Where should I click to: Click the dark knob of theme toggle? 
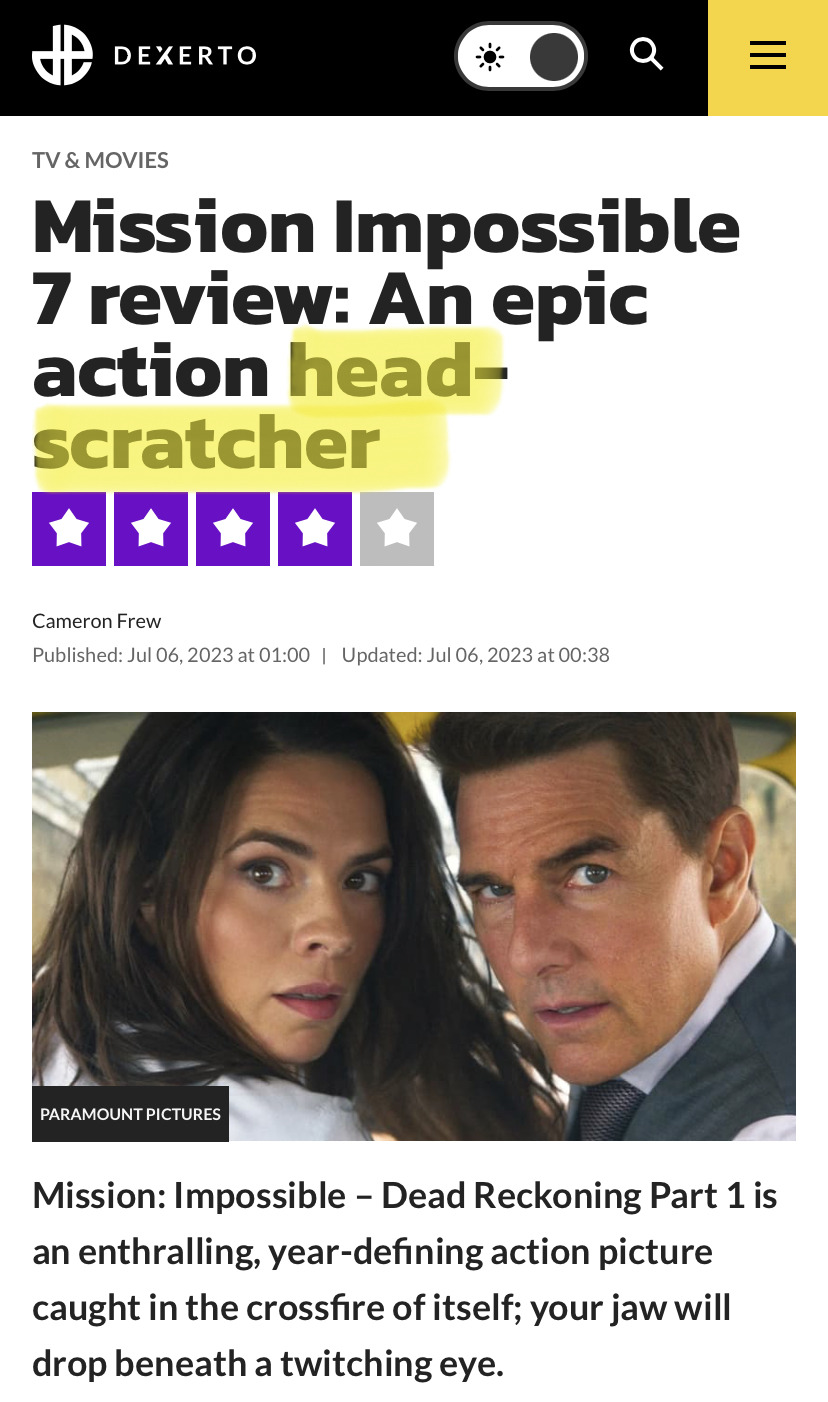[553, 57]
